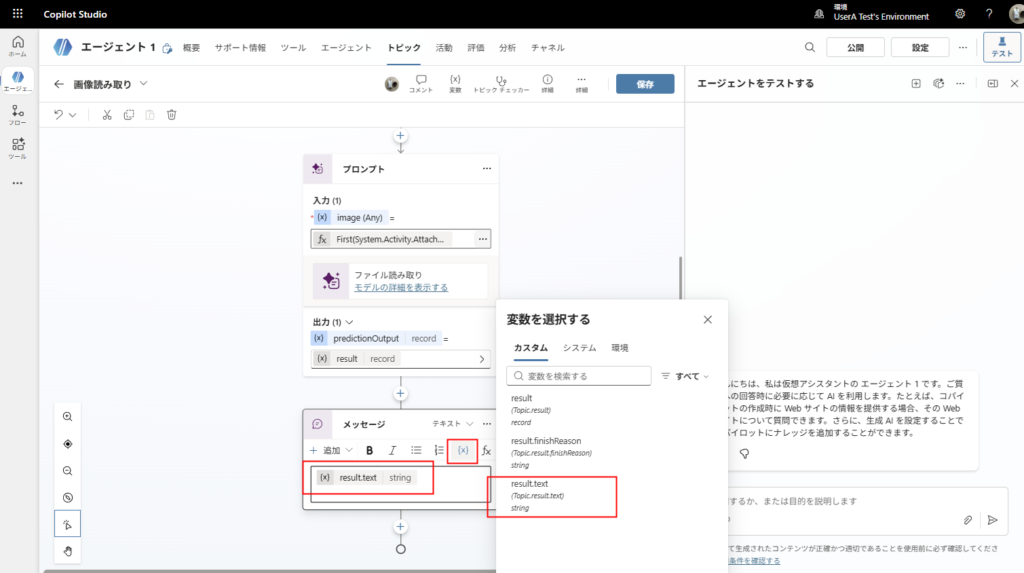The height and width of the screenshot is (573, 1024).
Task: Switch to the ツール tab
Action: point(293,48)
